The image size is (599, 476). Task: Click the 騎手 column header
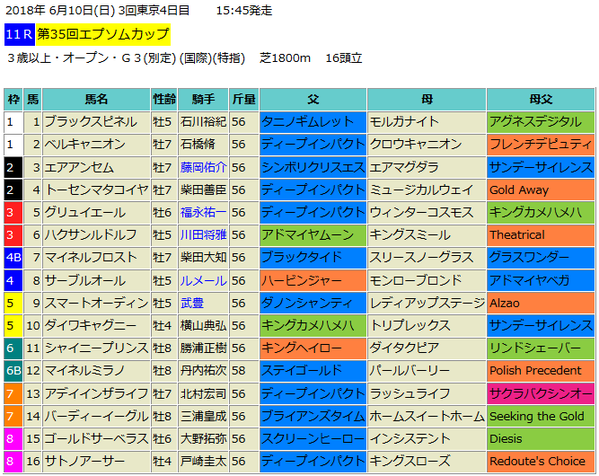(203, 99)
